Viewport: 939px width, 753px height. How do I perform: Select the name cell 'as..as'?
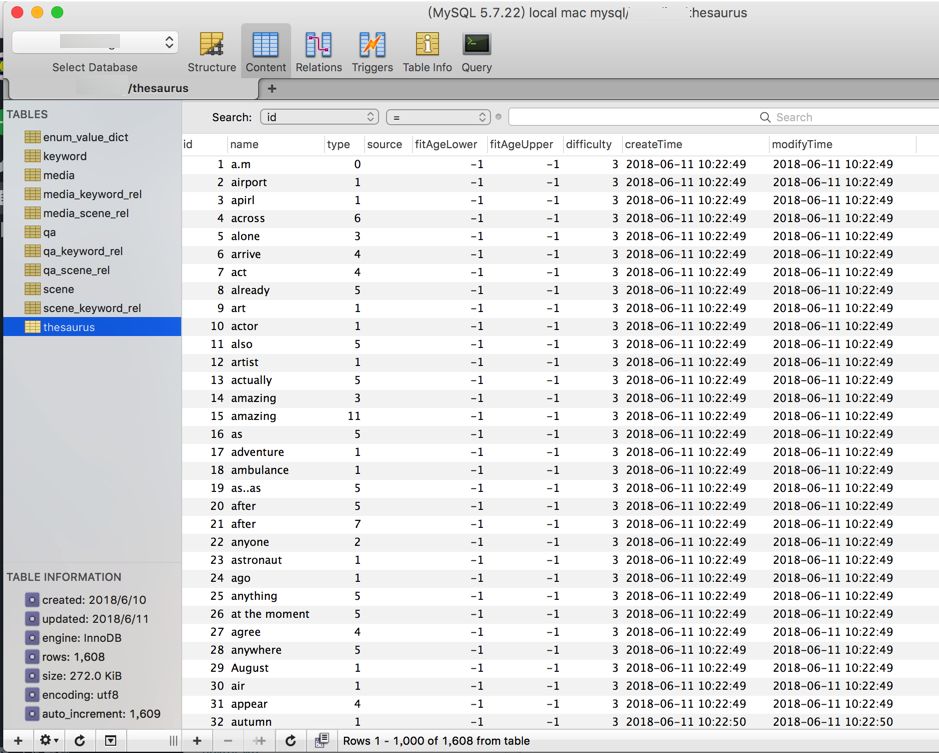point(246,488)
